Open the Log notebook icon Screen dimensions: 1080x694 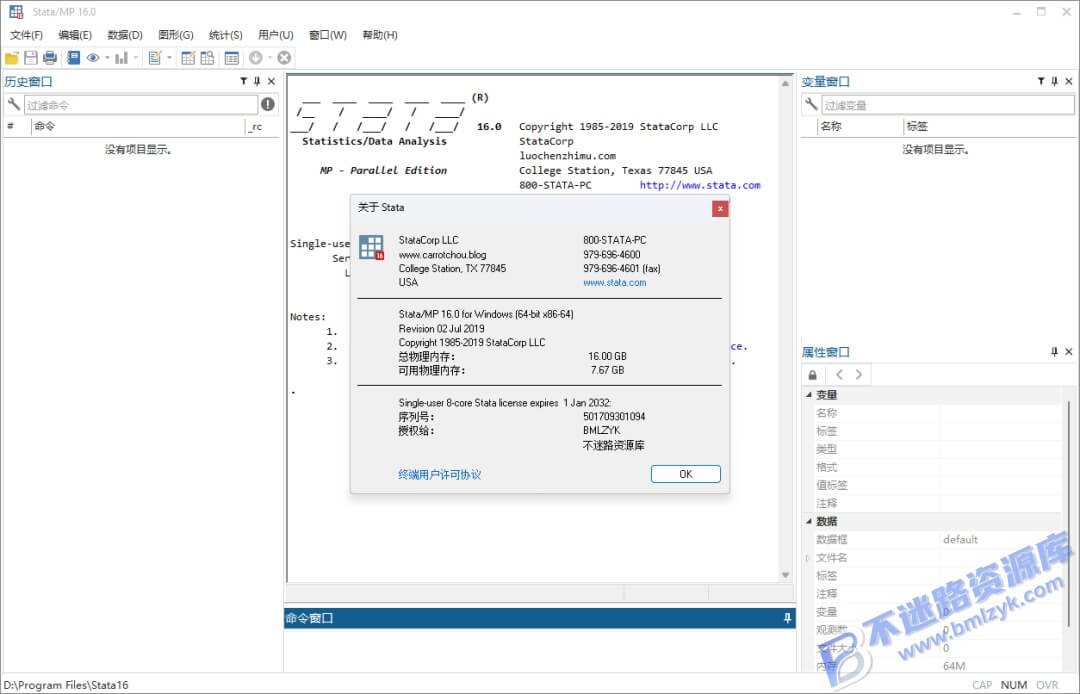pos(73,59)
